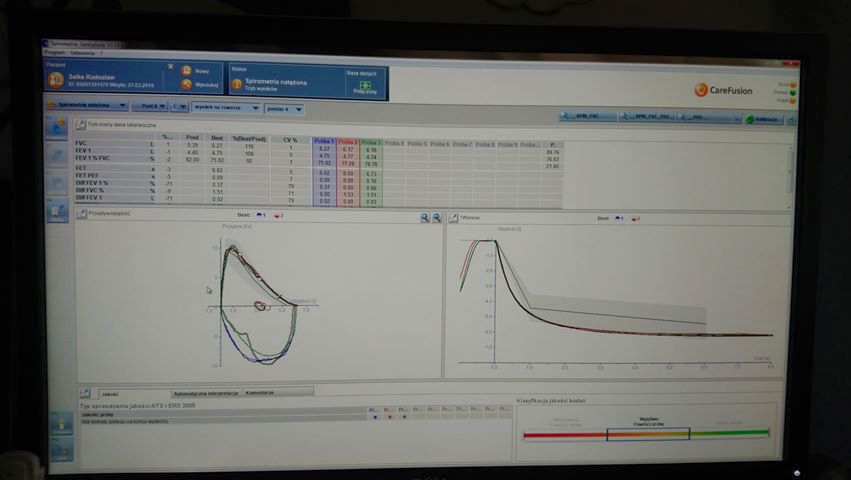Click the green Połączony database icon
851x480 pixels.
point(365,85)
